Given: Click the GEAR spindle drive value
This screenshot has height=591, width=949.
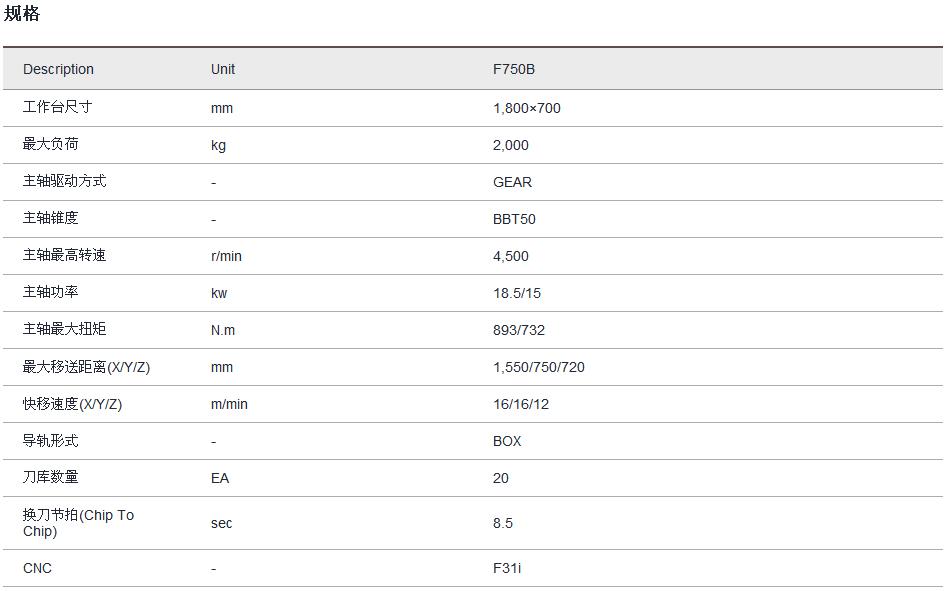Looking at the screenshot, I should (512, 182).
